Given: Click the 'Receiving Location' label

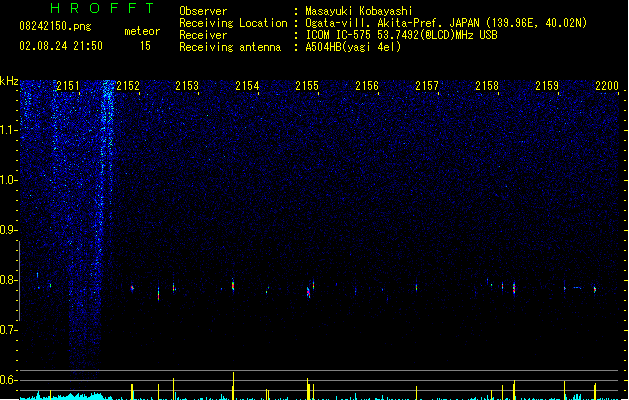Looking at the screenshot, I should (233, 23).
